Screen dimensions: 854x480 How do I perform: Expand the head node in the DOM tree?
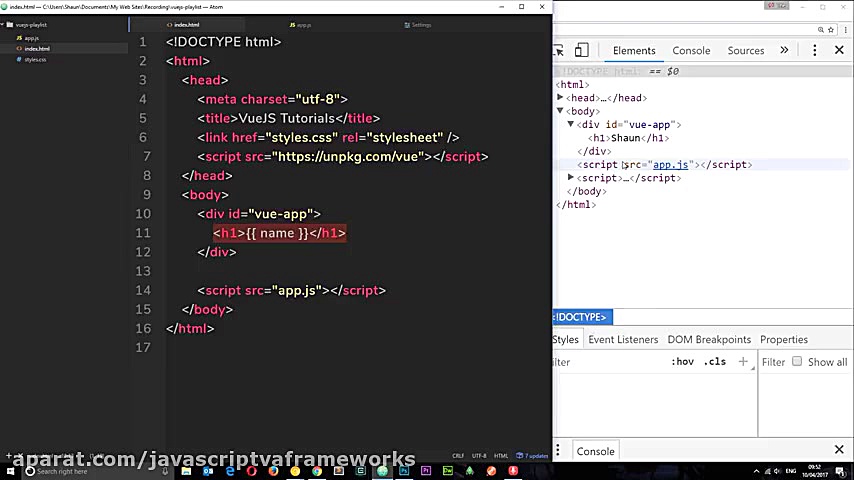(x=560, y=98)
